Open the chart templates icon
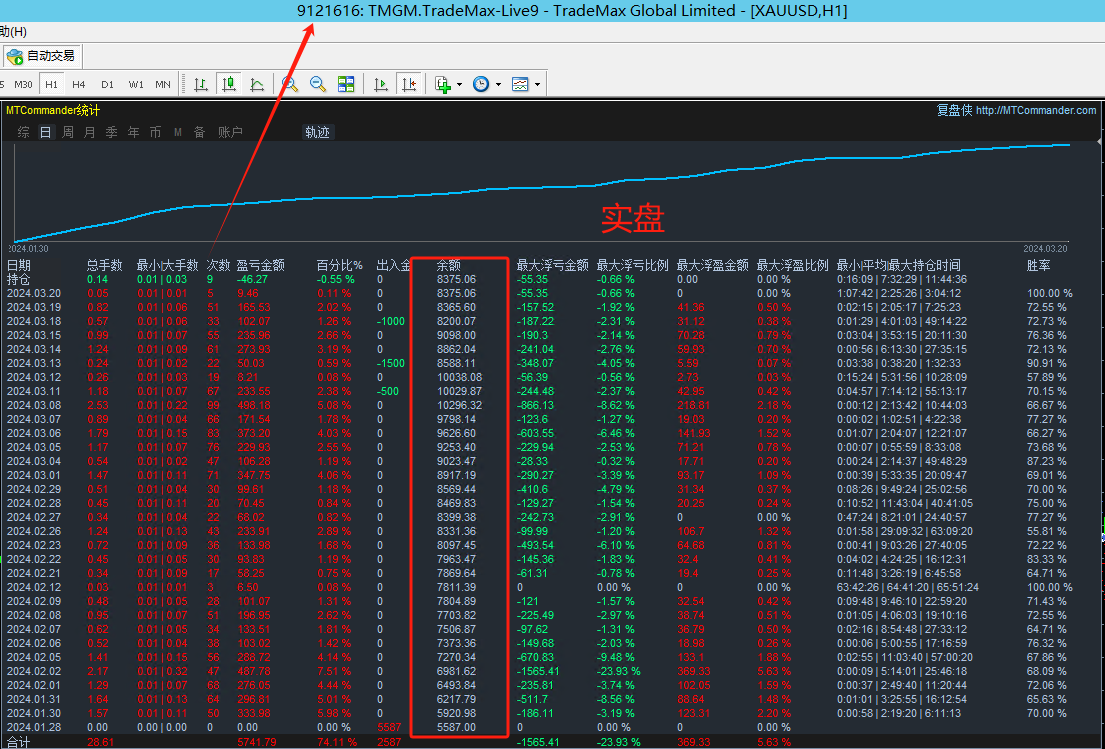Screen dimensions: 1105x749 520,85
